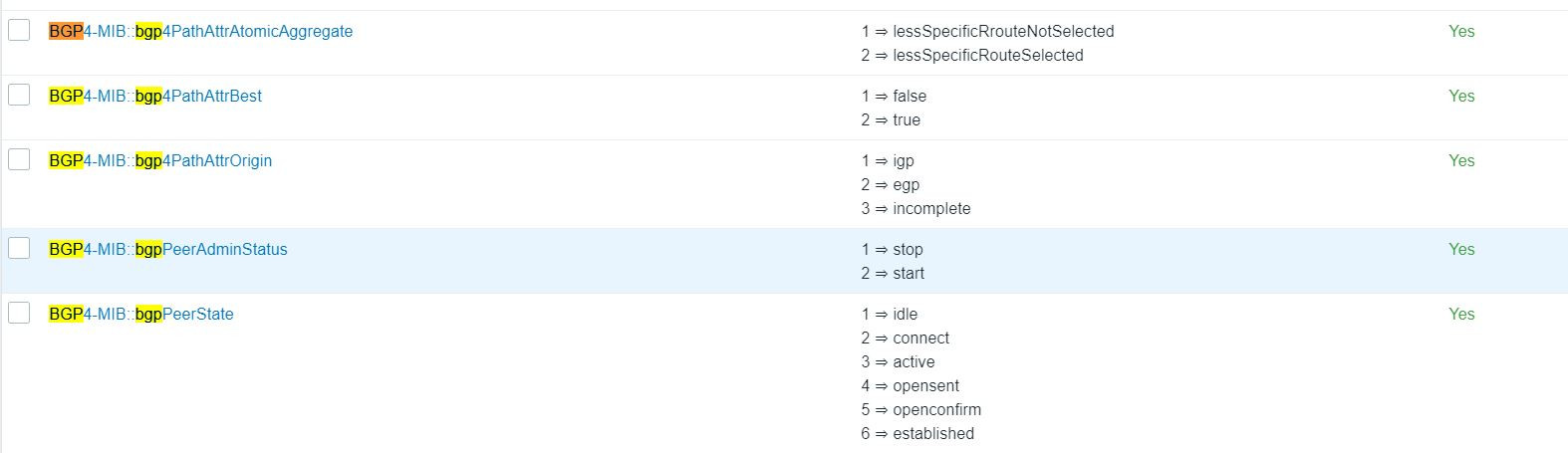
Task: Click the '2 ⇒ true' mapping entry
Action: click(891, 119)
